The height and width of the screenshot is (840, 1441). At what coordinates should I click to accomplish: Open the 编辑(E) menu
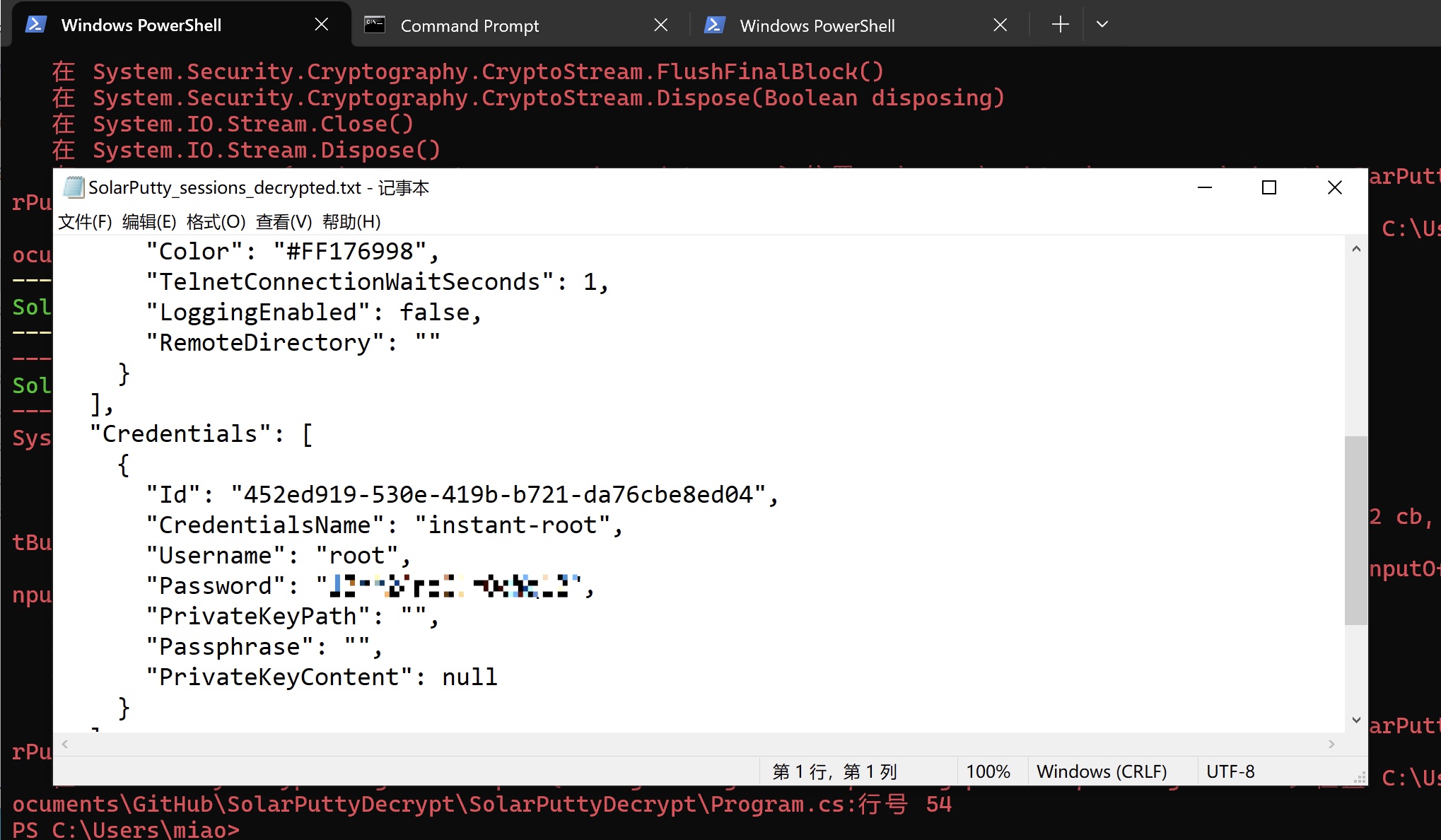click(149, 222)
